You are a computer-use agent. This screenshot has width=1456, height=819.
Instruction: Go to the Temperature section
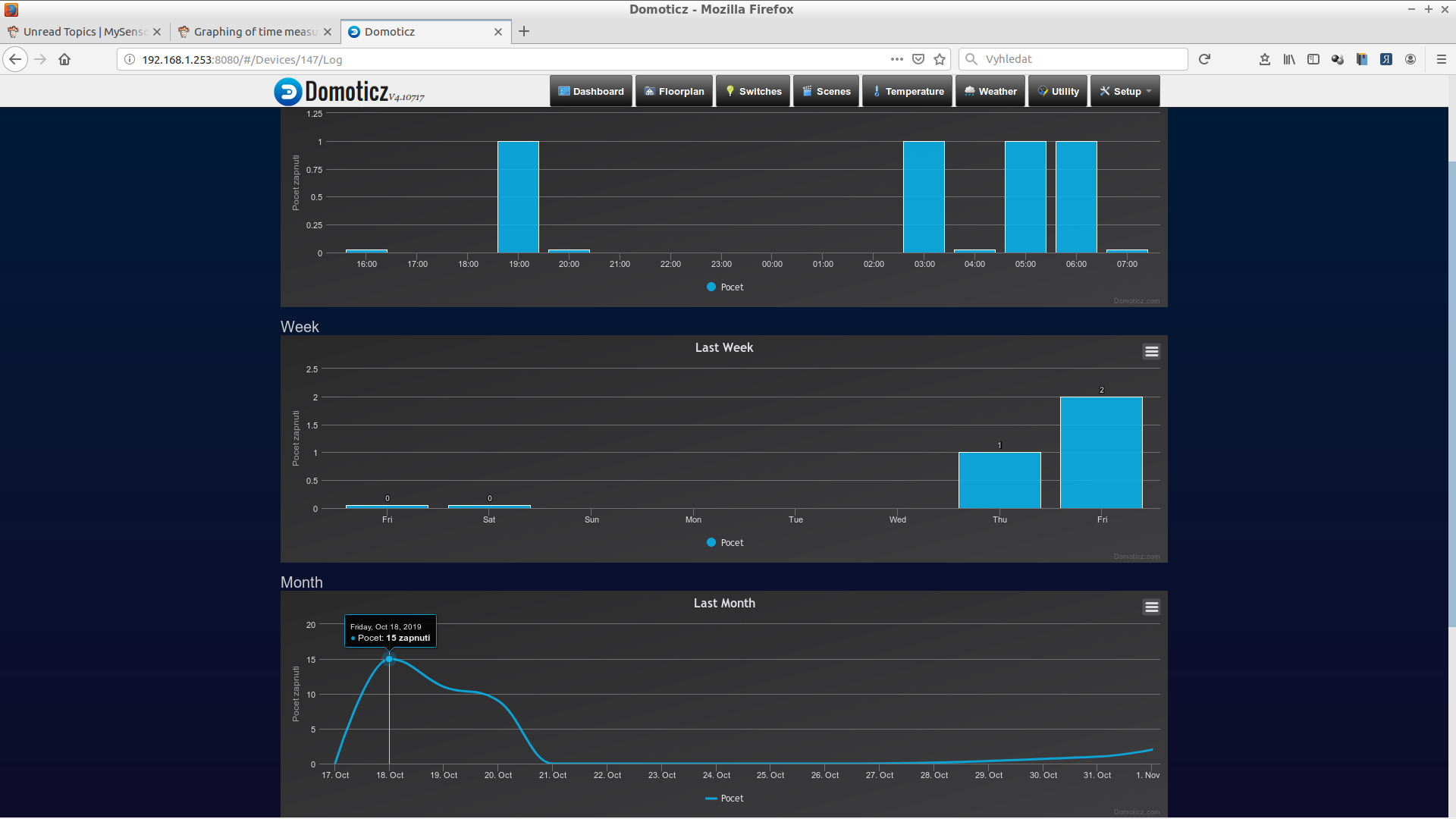point(908,91)
